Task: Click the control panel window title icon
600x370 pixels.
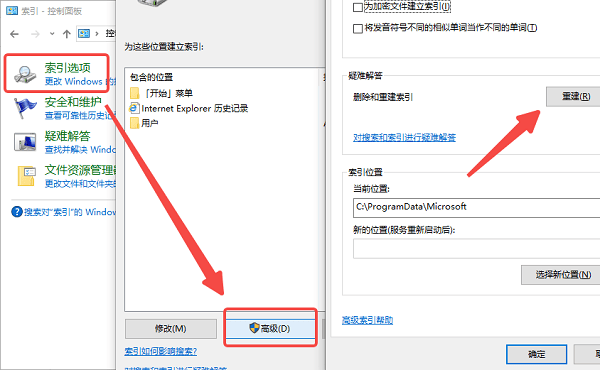Action: (x=11, y=11)
